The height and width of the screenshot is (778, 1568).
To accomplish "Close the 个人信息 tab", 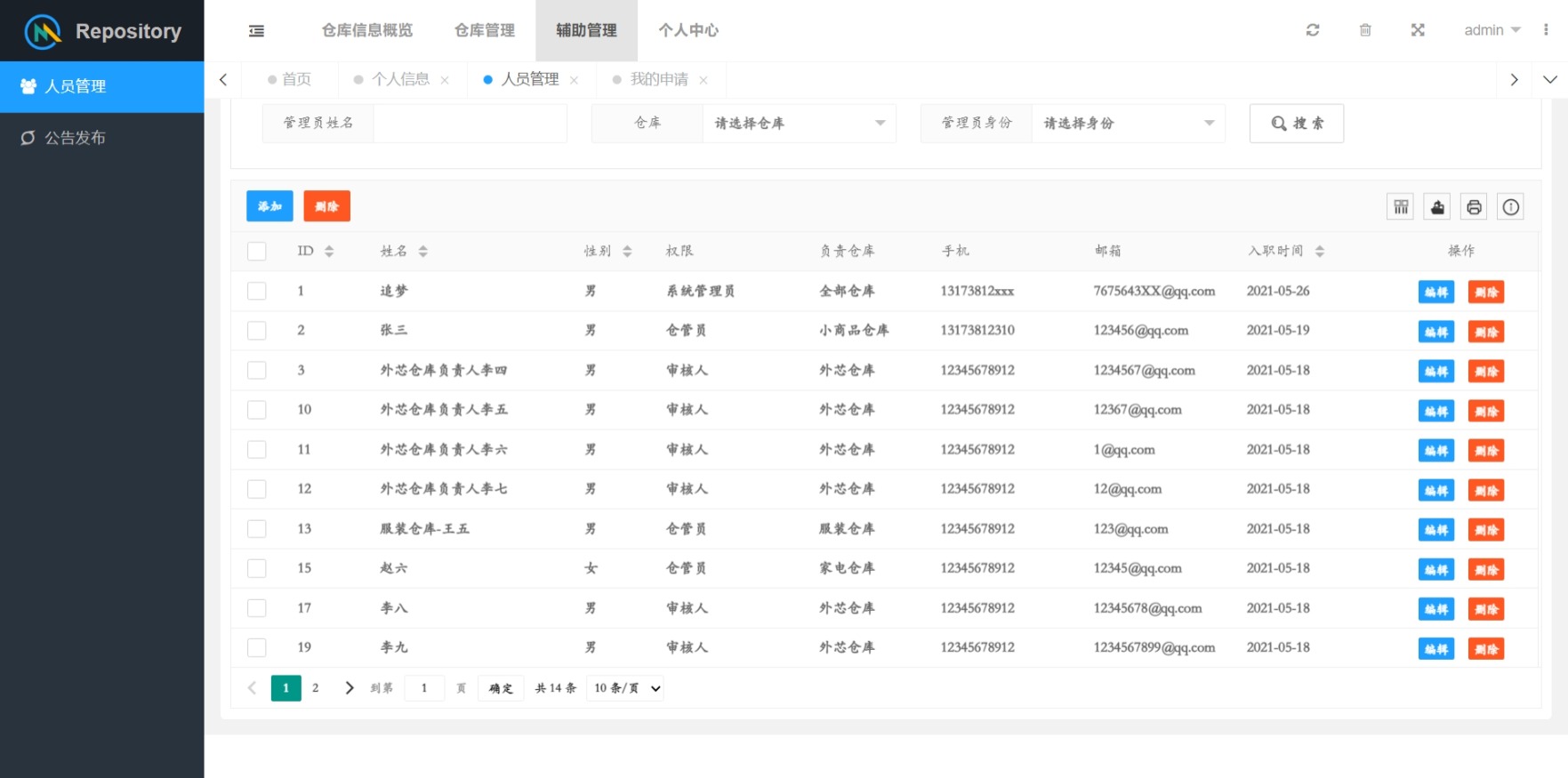I will (x=445, y=80).
